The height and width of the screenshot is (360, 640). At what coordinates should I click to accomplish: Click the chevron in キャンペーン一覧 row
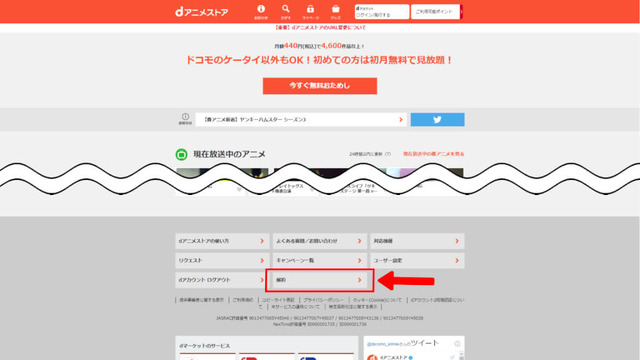pos(360,260)
